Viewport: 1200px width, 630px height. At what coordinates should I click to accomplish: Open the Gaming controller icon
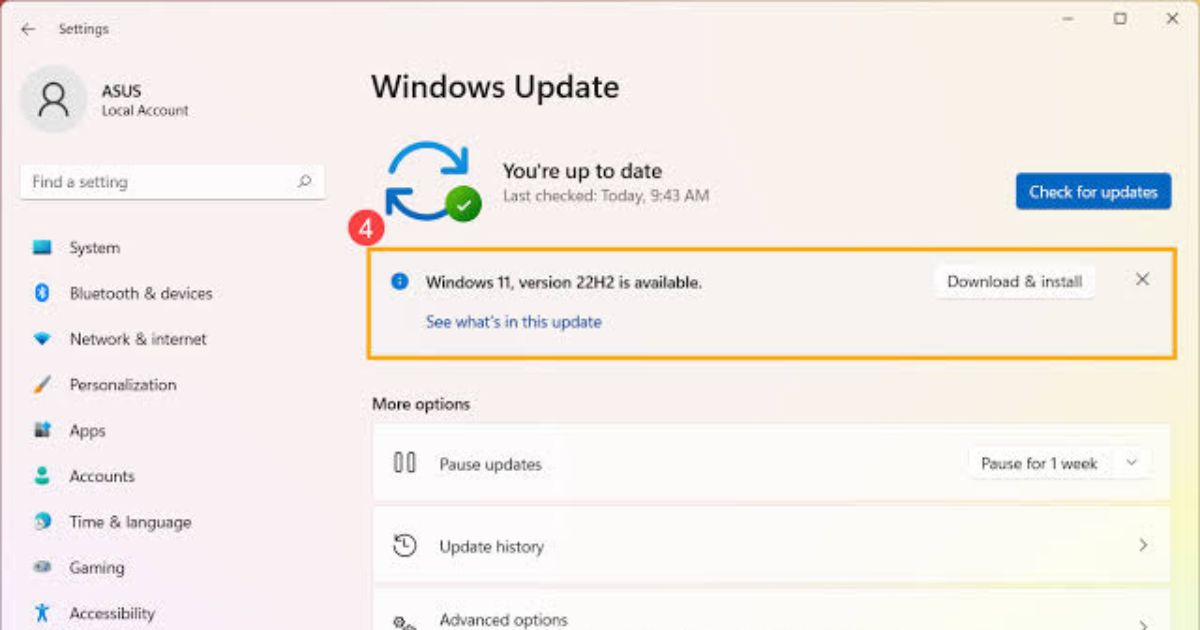click(41, 567)
